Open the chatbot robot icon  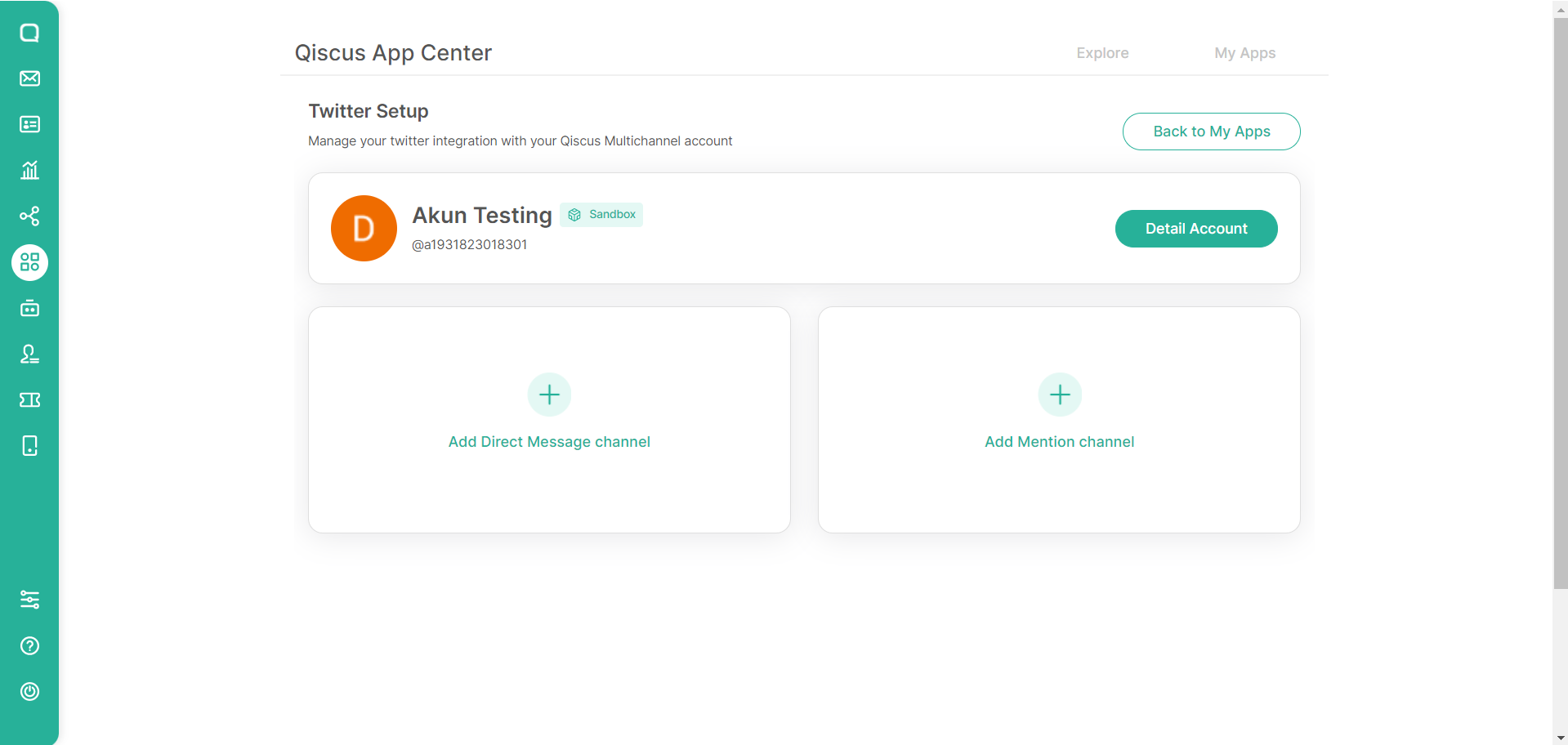[29, 308]
